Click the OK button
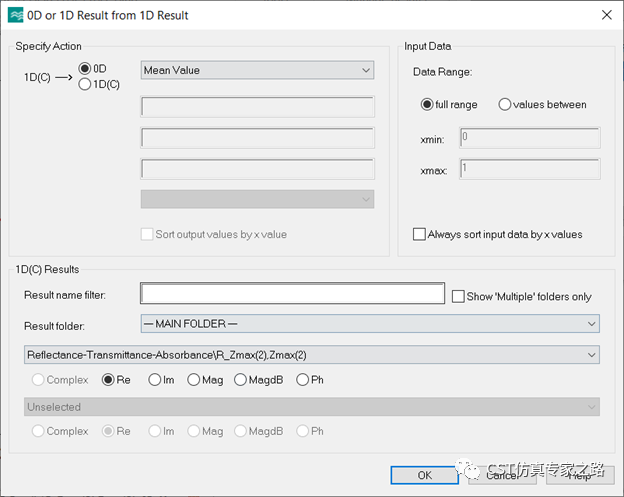Viewport: 624px width, 497px height. 425,475
